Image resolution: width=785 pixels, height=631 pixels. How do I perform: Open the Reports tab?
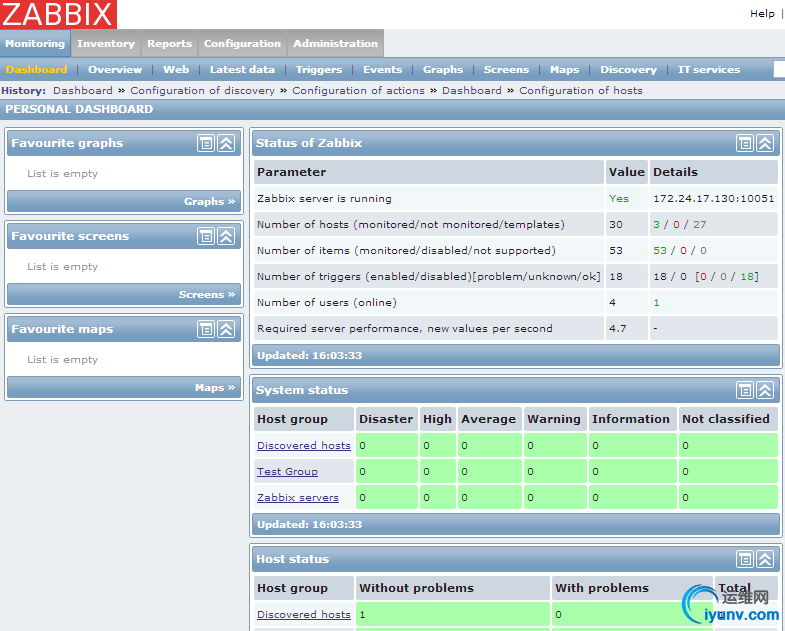pos(169,44)
